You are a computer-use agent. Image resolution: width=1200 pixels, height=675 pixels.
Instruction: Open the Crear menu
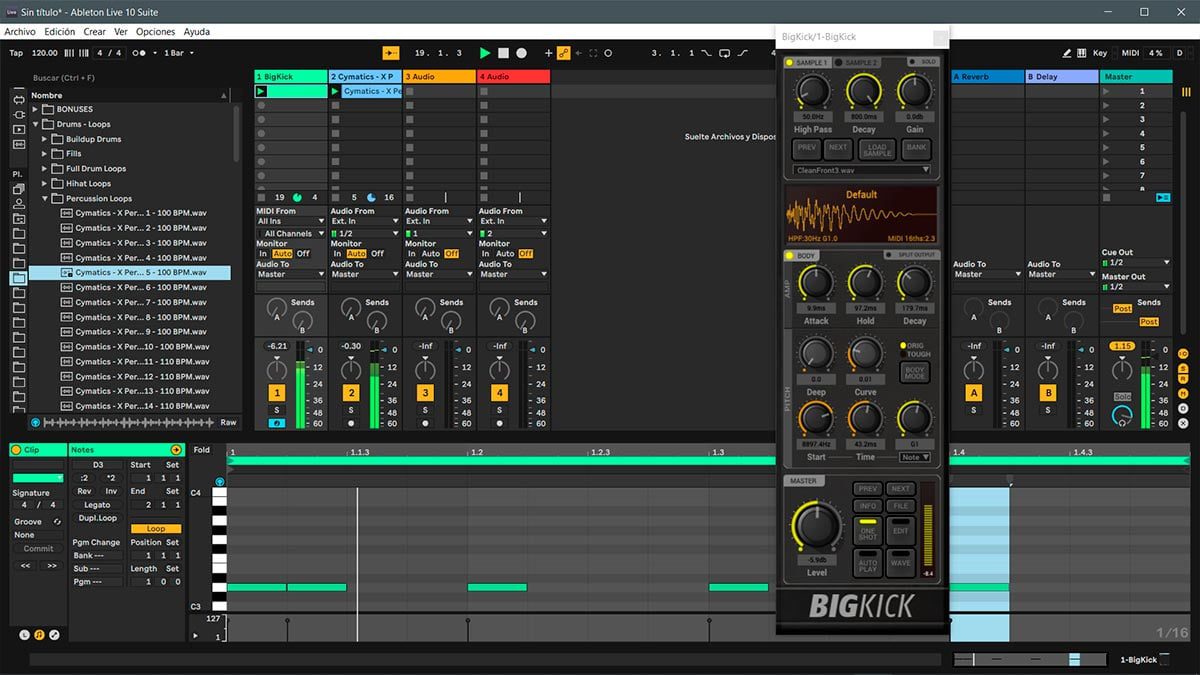click(95, 32)
